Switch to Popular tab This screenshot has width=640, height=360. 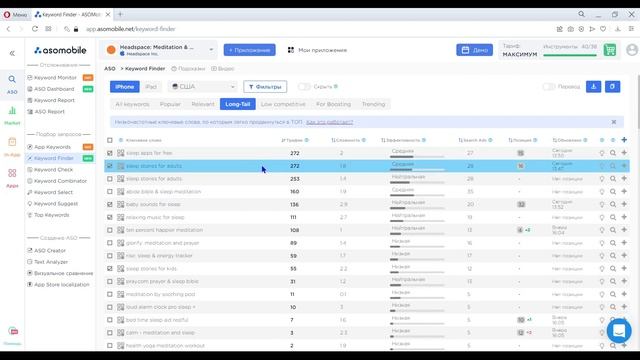170,104
